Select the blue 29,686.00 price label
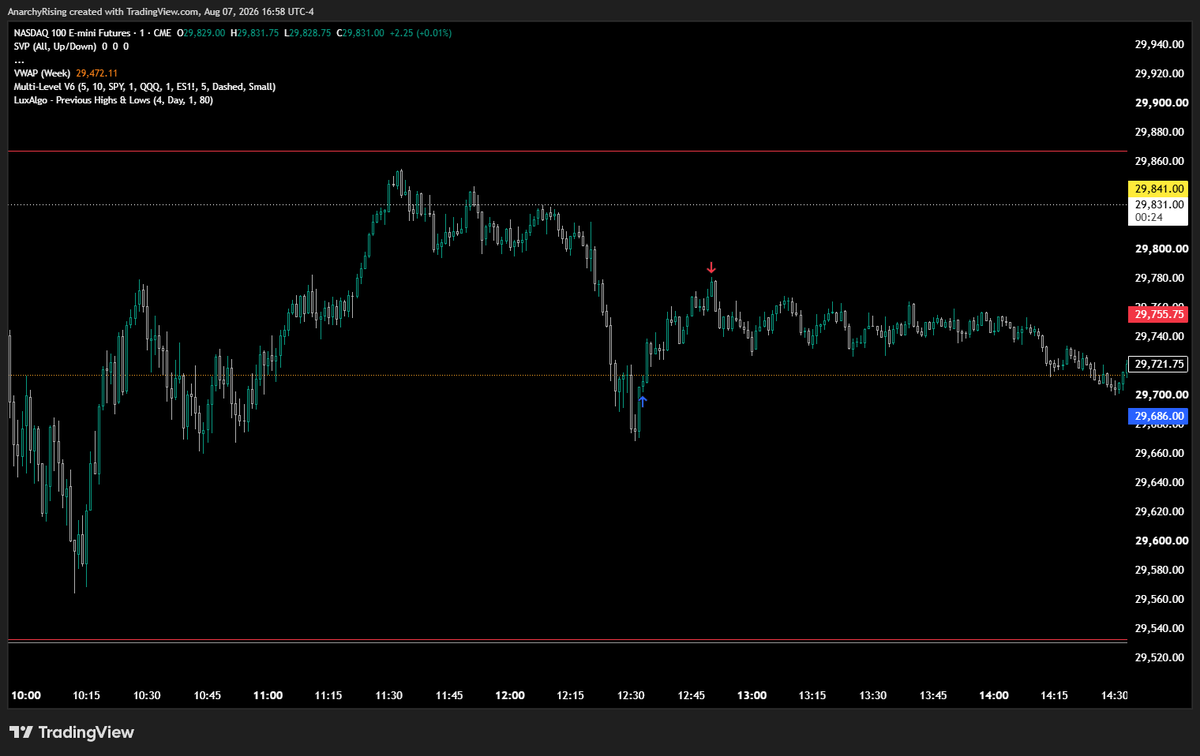 click(1157, 416)
